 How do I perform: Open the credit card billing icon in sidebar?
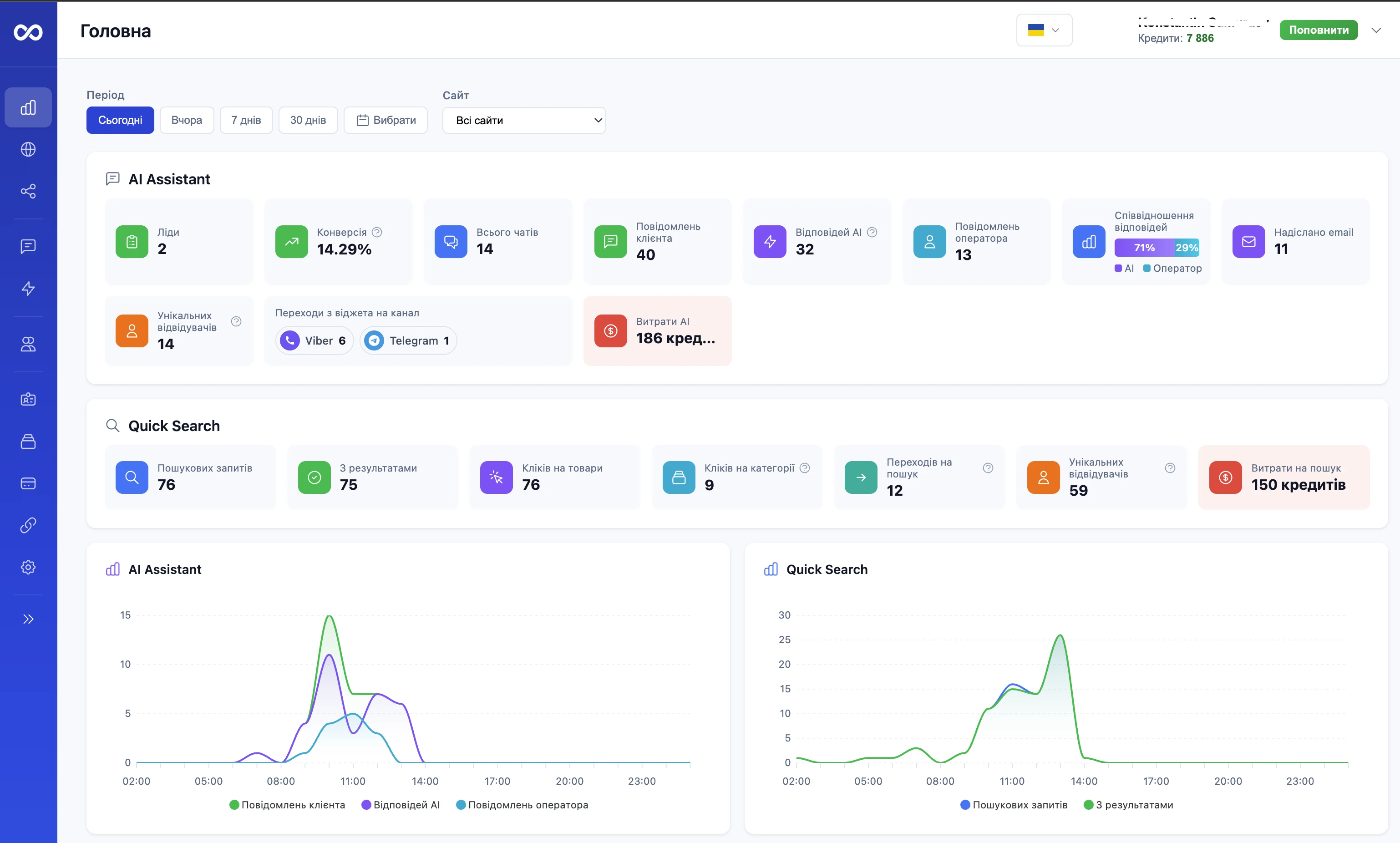point(28,483)
